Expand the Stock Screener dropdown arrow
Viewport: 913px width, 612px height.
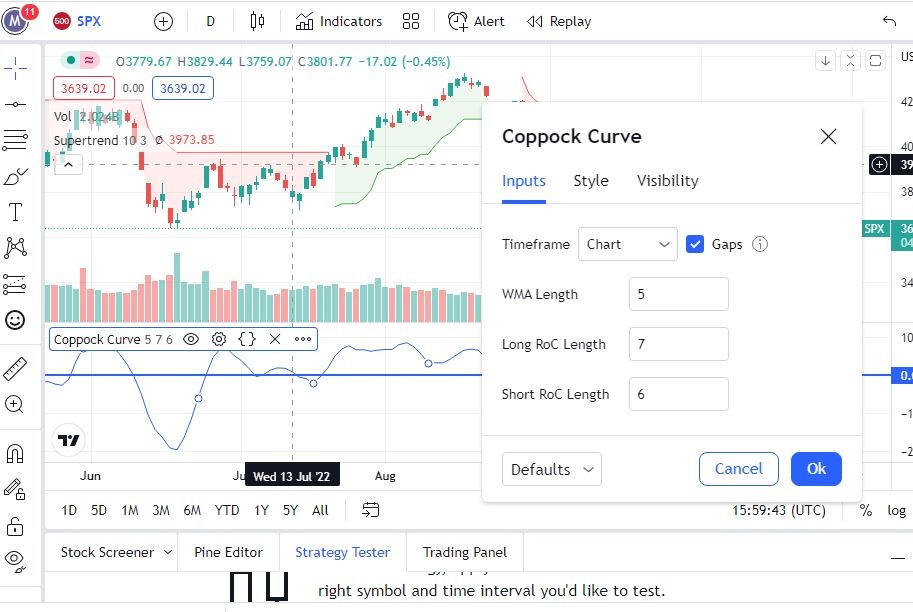(x=168, y=552)
